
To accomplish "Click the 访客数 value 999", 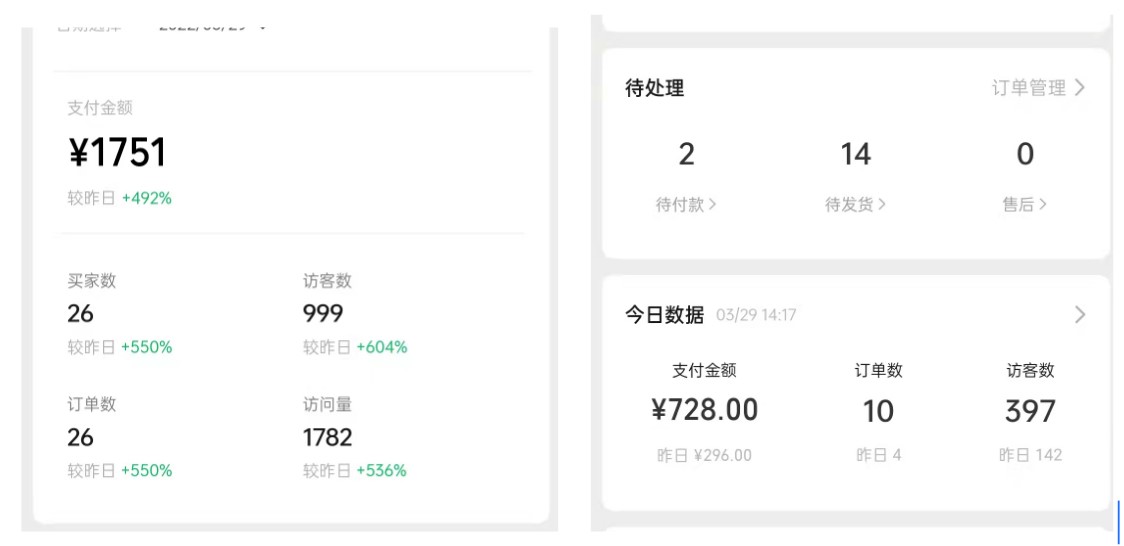I will pos(323,314).
